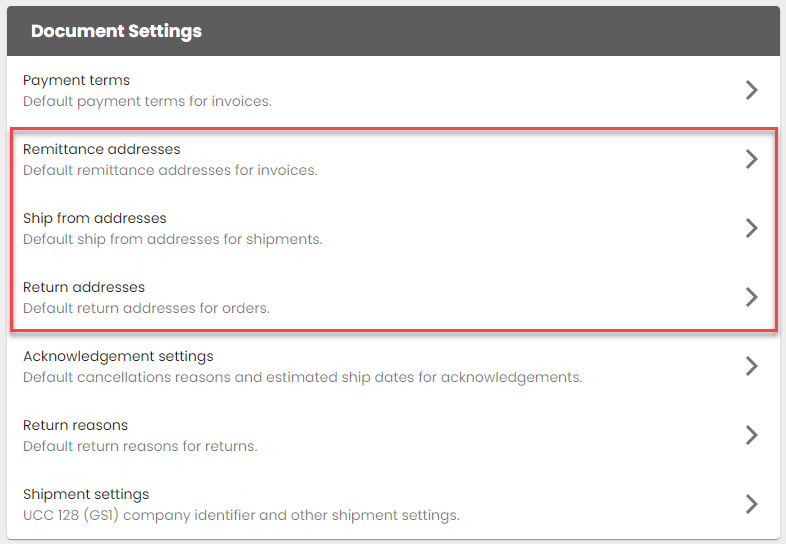
Task: Open the Payment terms title
Action: 76,80
